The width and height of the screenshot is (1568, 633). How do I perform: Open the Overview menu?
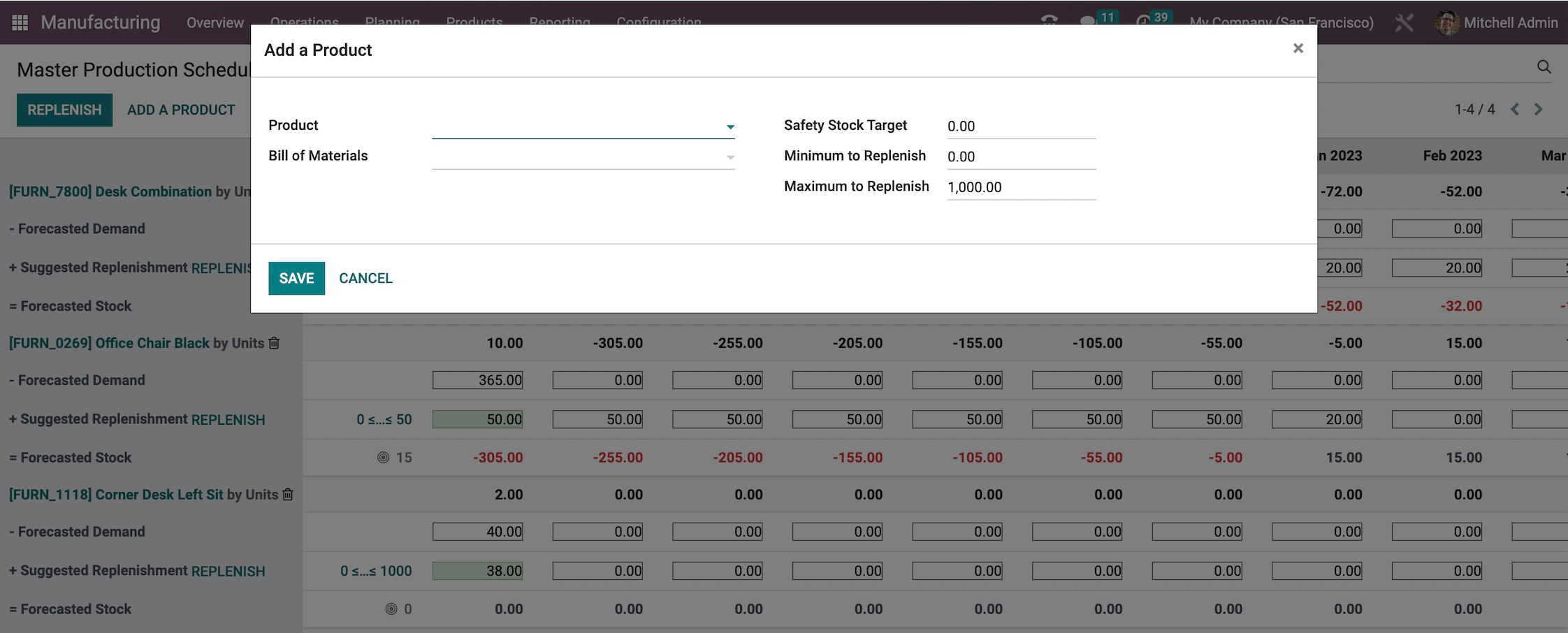(215, 22)
